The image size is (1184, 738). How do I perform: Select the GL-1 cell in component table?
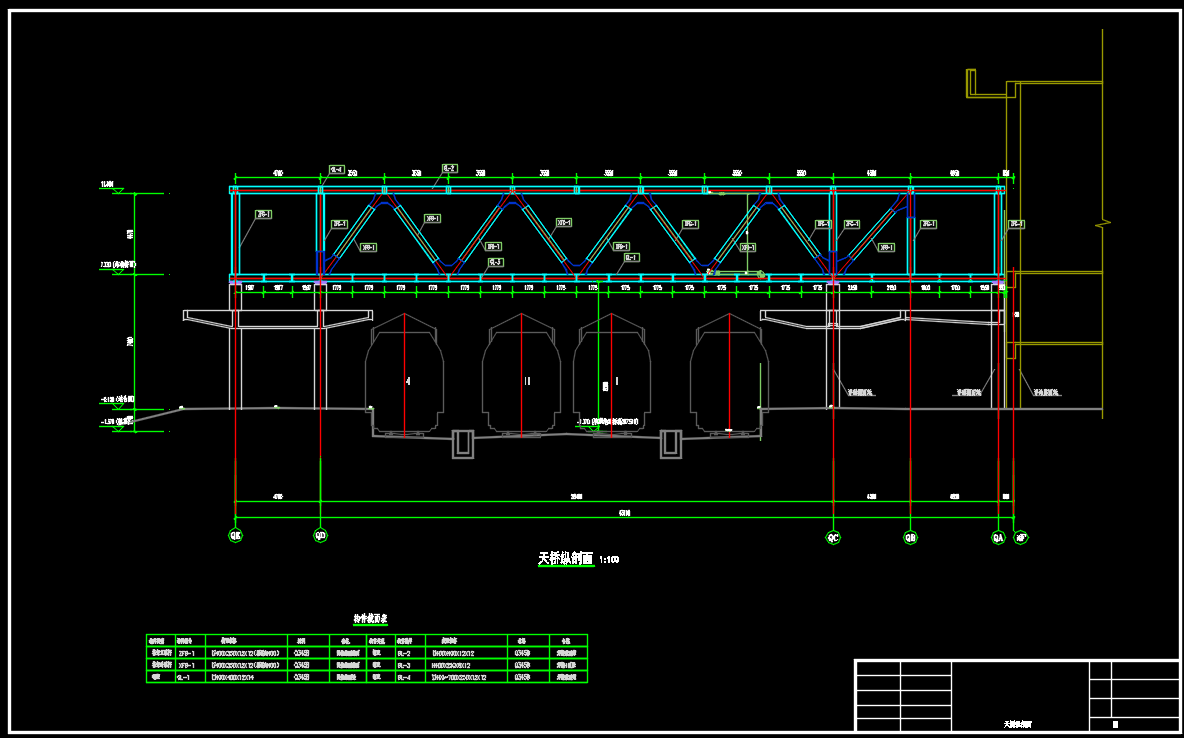point(184,677)
